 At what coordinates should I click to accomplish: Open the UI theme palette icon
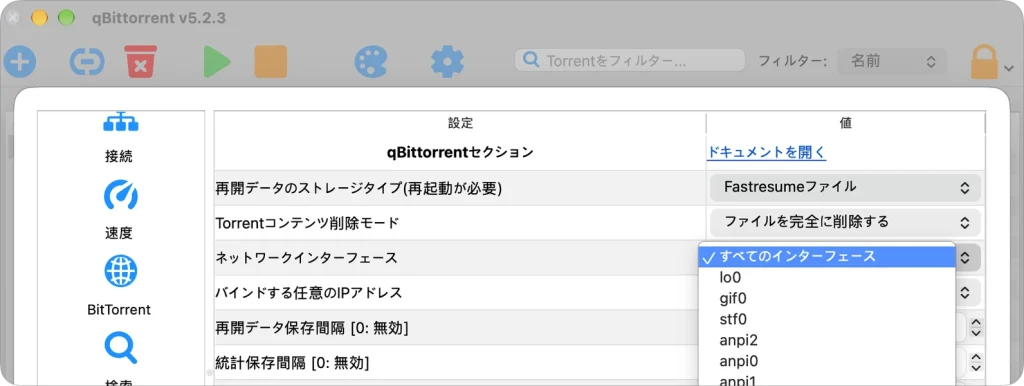[371, 63]
